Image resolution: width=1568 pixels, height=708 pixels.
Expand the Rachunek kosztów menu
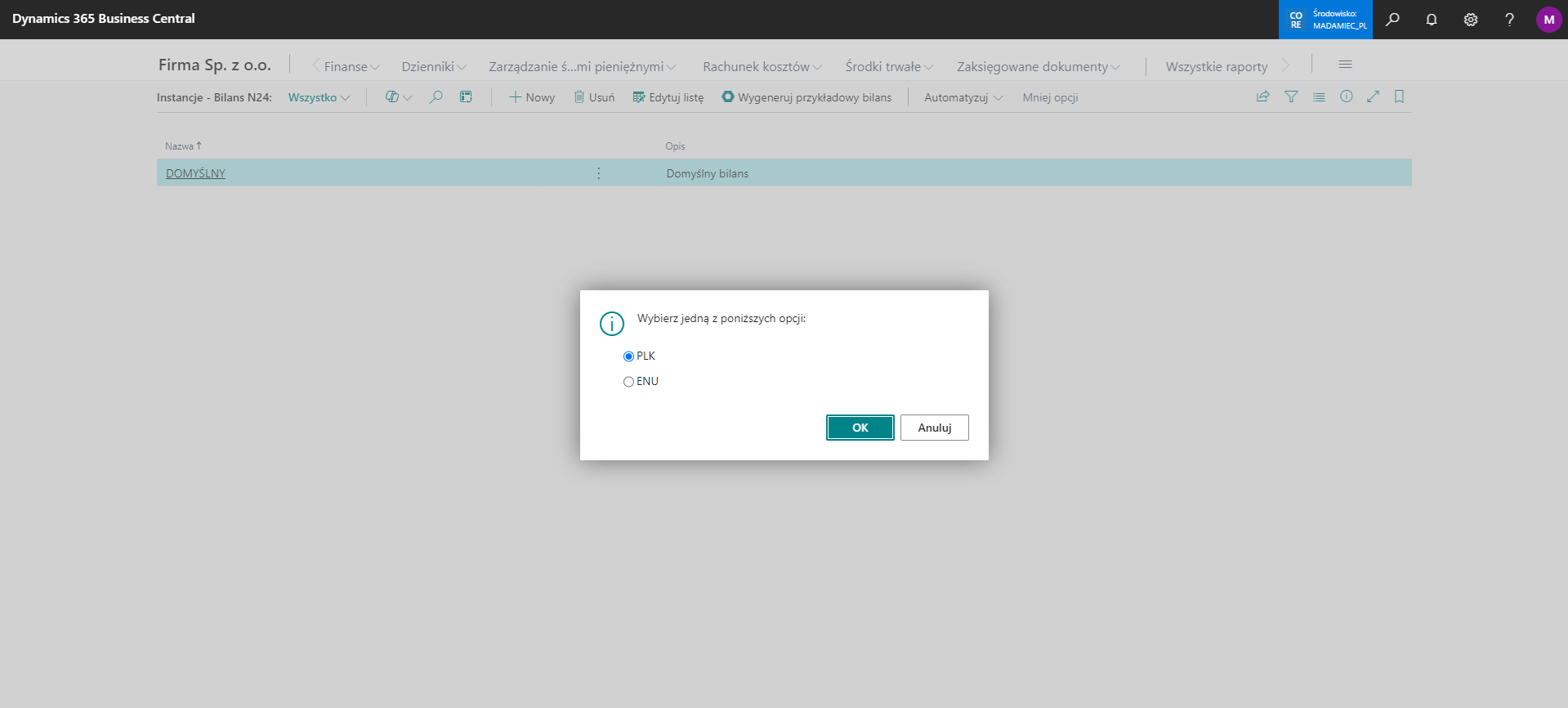[762, 67]
